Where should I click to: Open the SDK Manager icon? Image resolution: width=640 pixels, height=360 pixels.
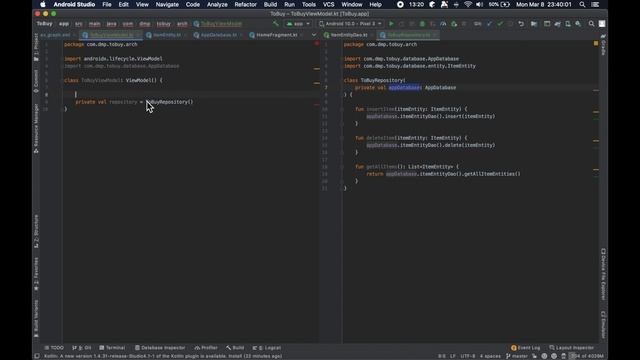[x=578, y=24]
